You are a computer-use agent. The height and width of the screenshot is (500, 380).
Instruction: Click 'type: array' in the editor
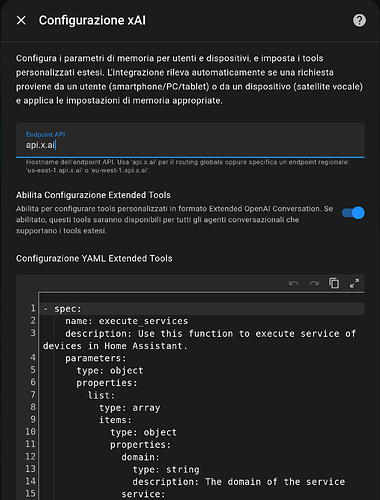pos(130,408)
